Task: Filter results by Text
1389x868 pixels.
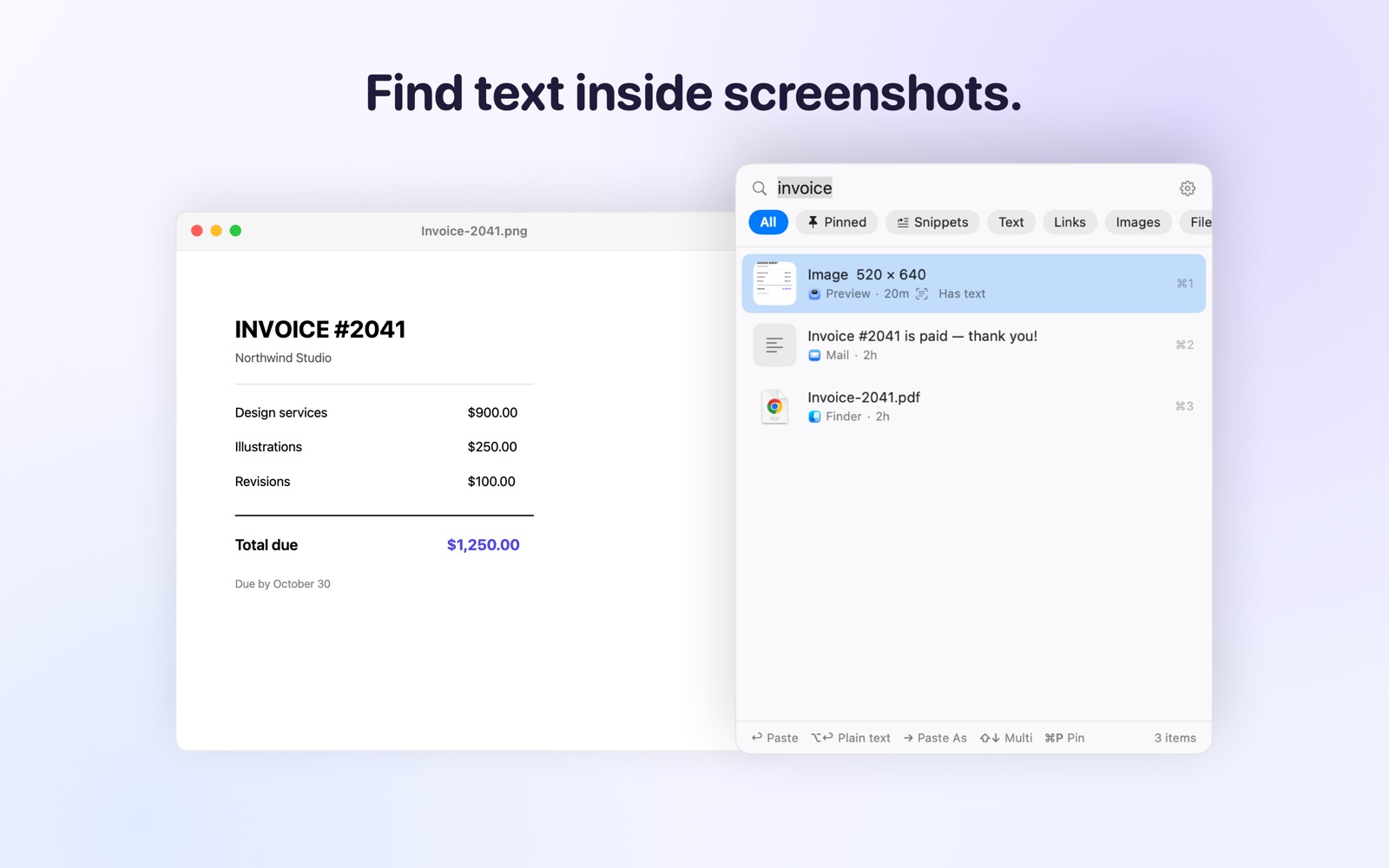Action: pos(1011,222)
